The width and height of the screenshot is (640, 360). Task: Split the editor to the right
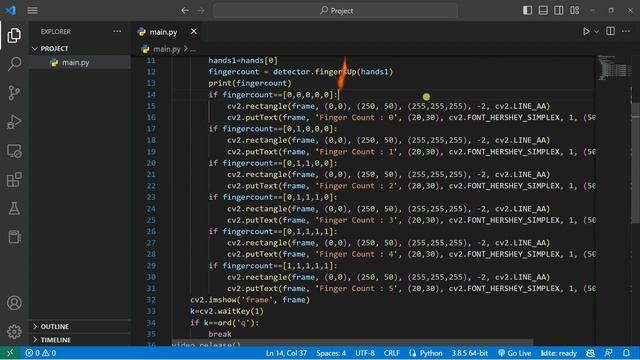point(611,31)
